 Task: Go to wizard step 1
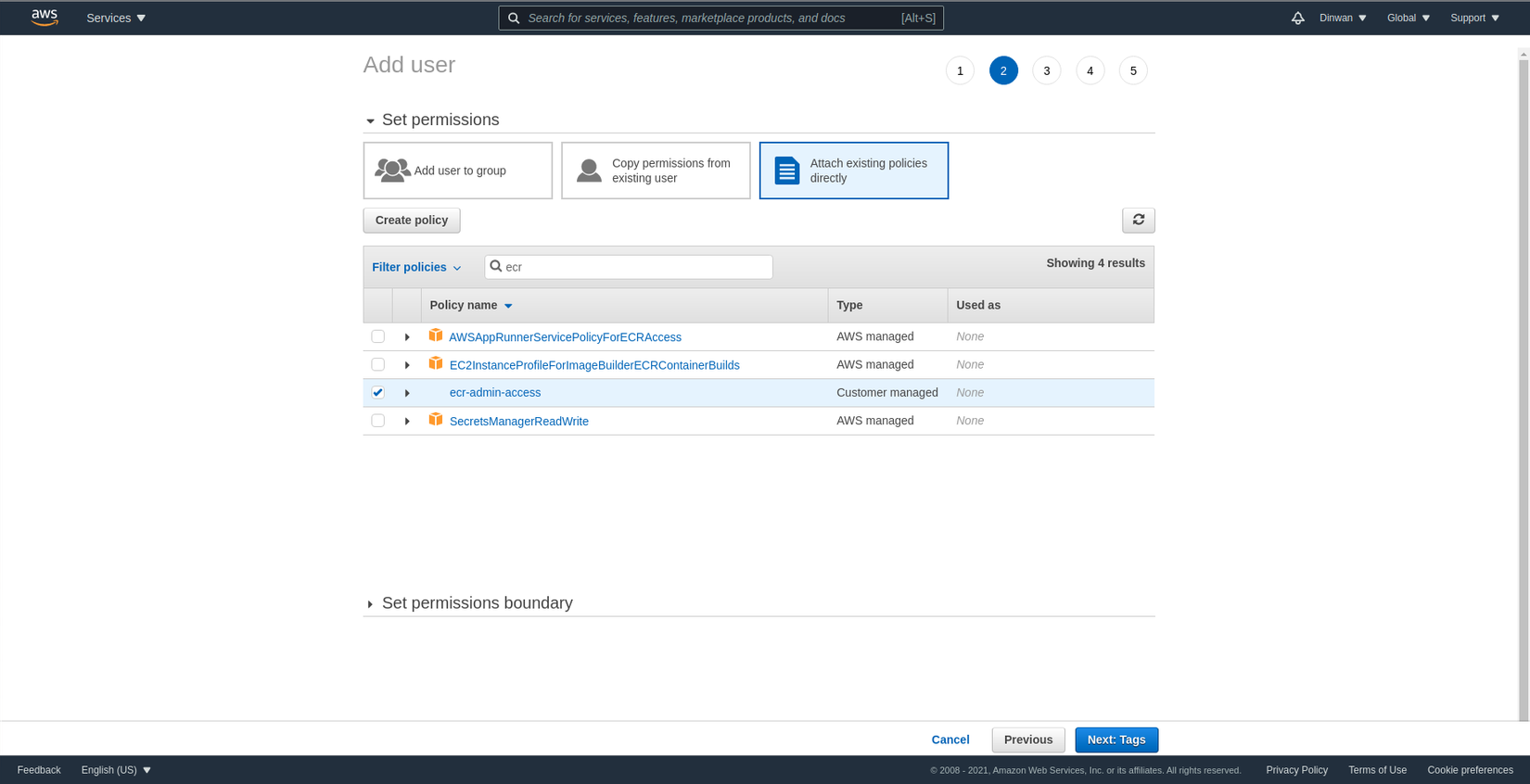[960, 70]
